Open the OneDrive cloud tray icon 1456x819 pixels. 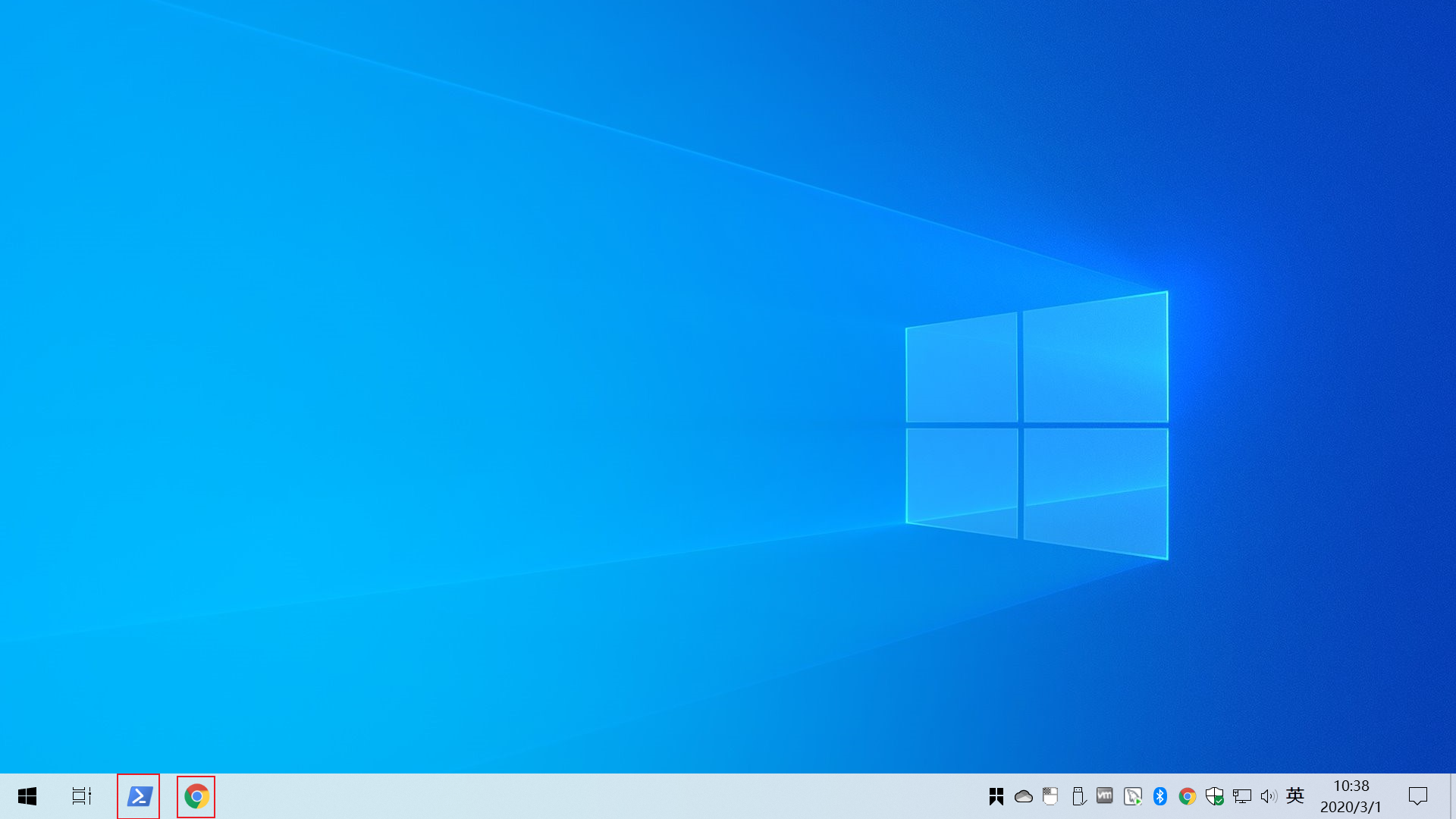[x=1024, y=796]
